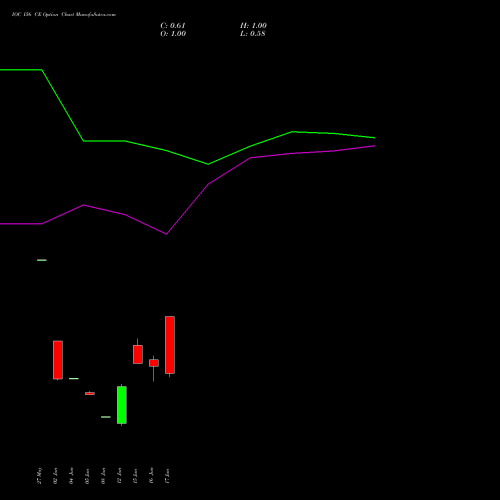The image size is (500, 500).
Task: Select the 12 Jun date label
Action: (x=119, y=476)
